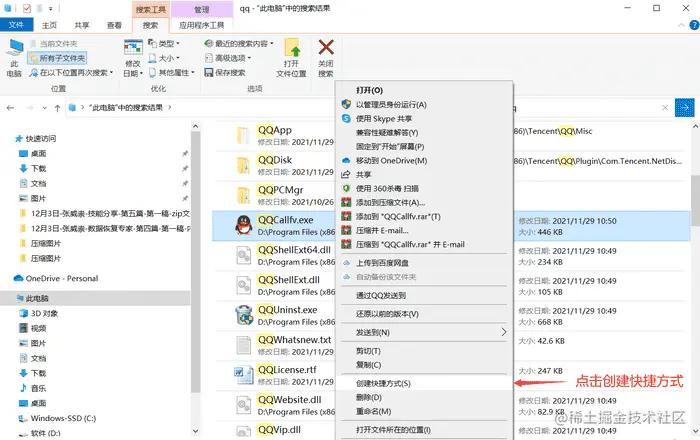Select 快速访问 in navigation pane
Image resolution: width=700 pixels, height=440 pixels.
(36, 138)
